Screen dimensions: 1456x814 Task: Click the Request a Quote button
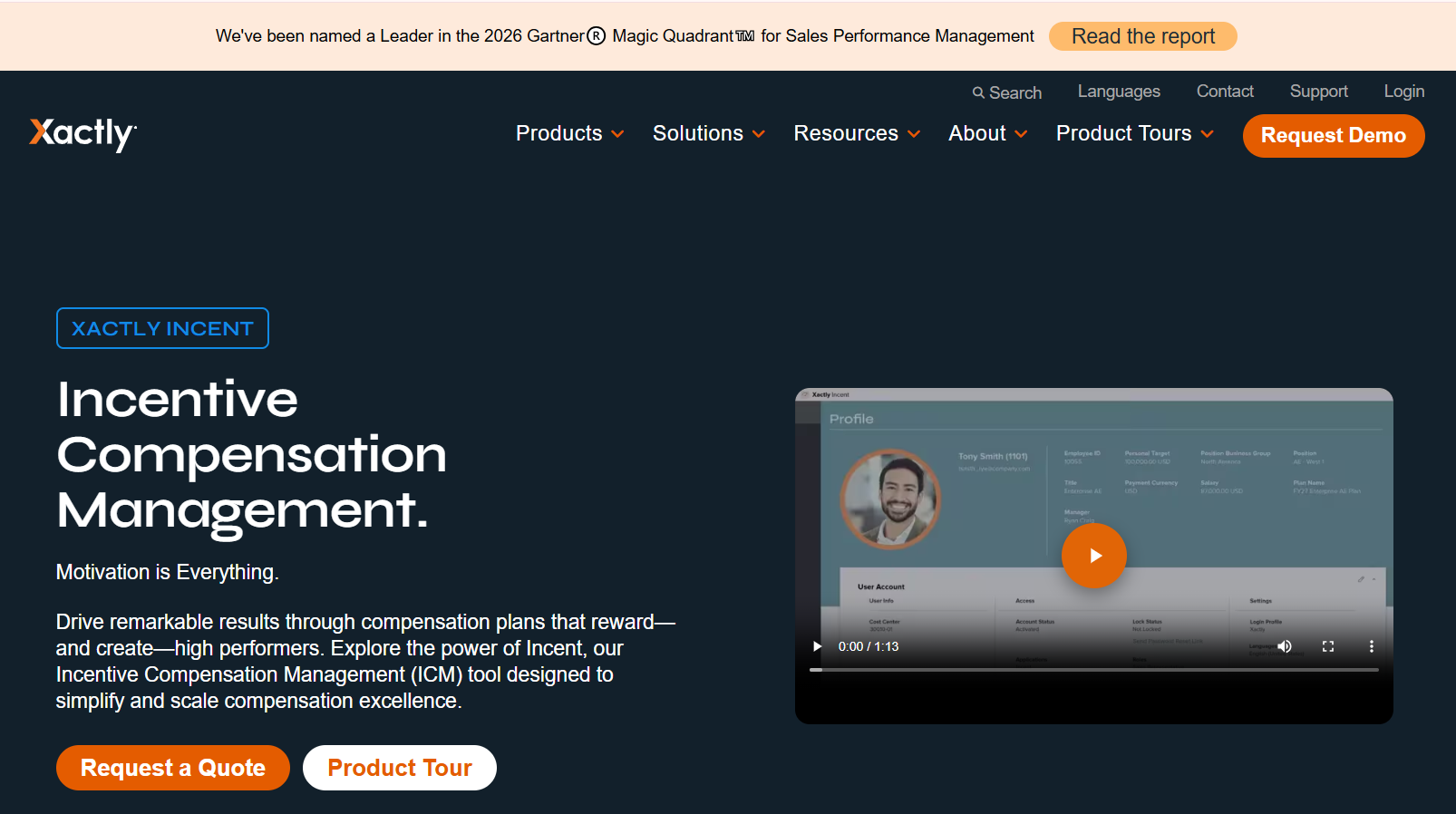(x=173, y=768)
